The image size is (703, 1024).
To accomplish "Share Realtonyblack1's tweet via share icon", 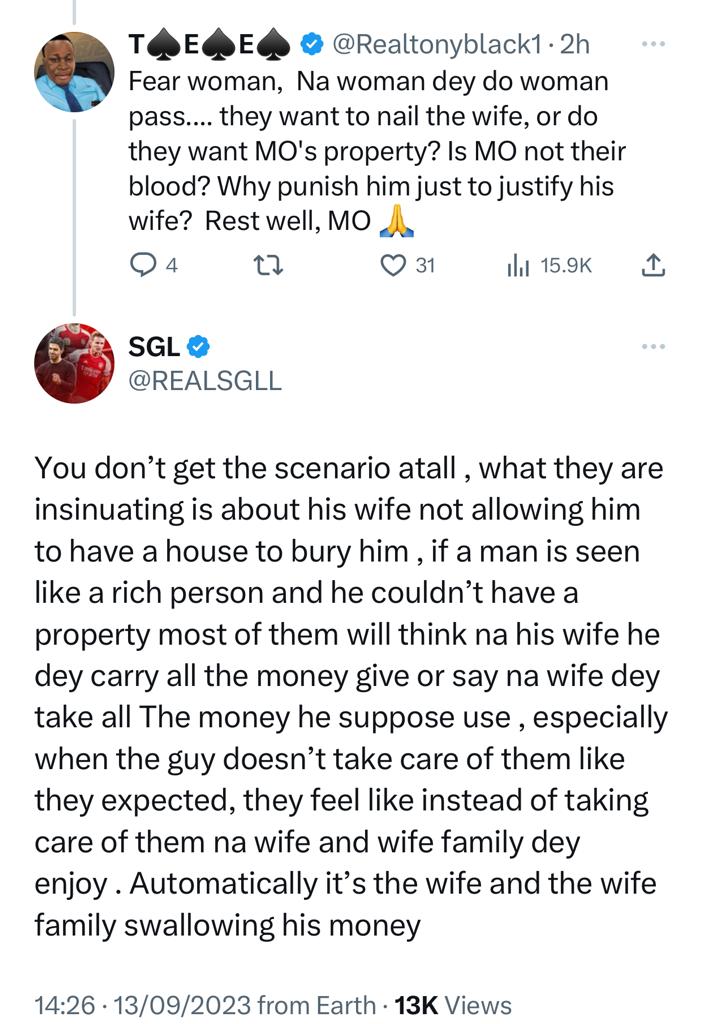I will point(653,265).
